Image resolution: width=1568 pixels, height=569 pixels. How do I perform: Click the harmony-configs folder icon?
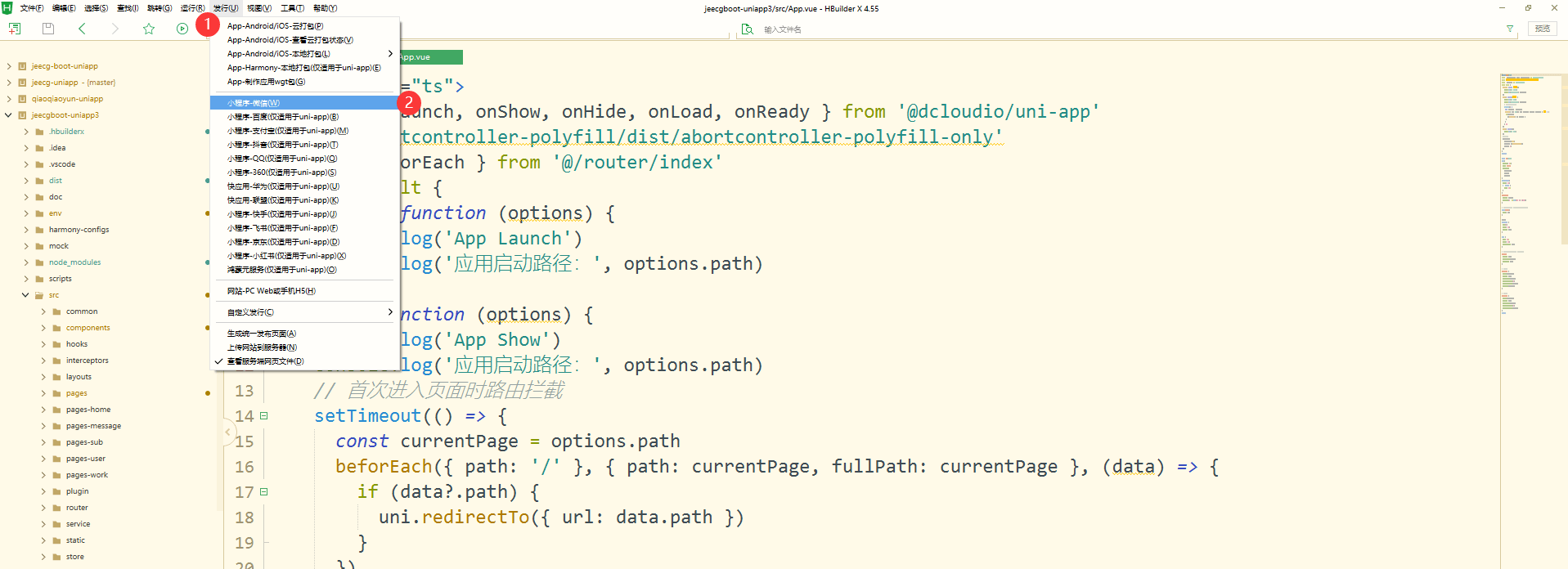click(x=39, y=230)
